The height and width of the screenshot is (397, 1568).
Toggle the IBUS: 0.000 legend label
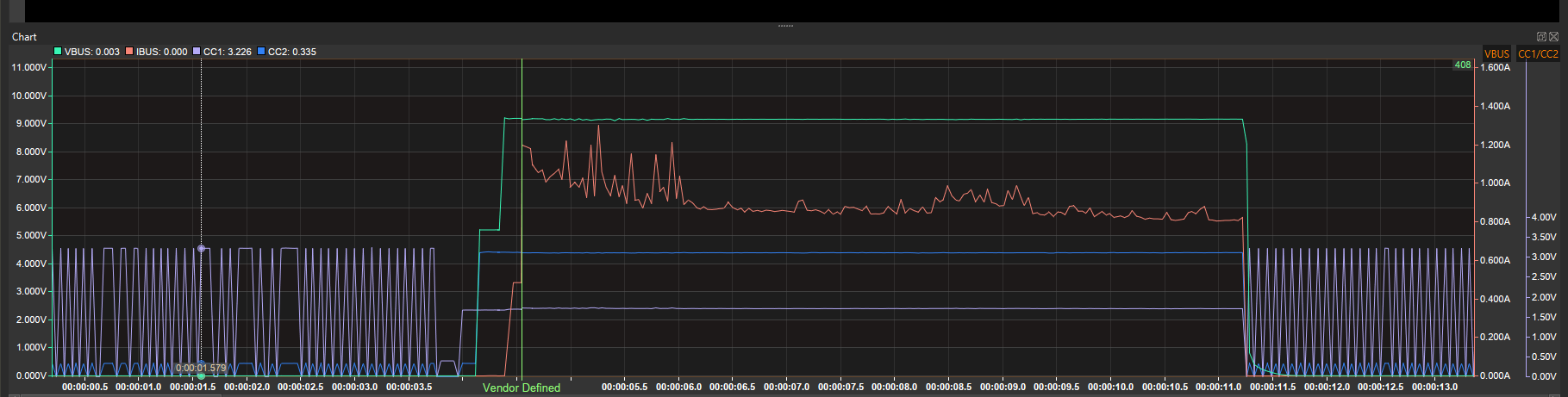click(x=161, y=52)
